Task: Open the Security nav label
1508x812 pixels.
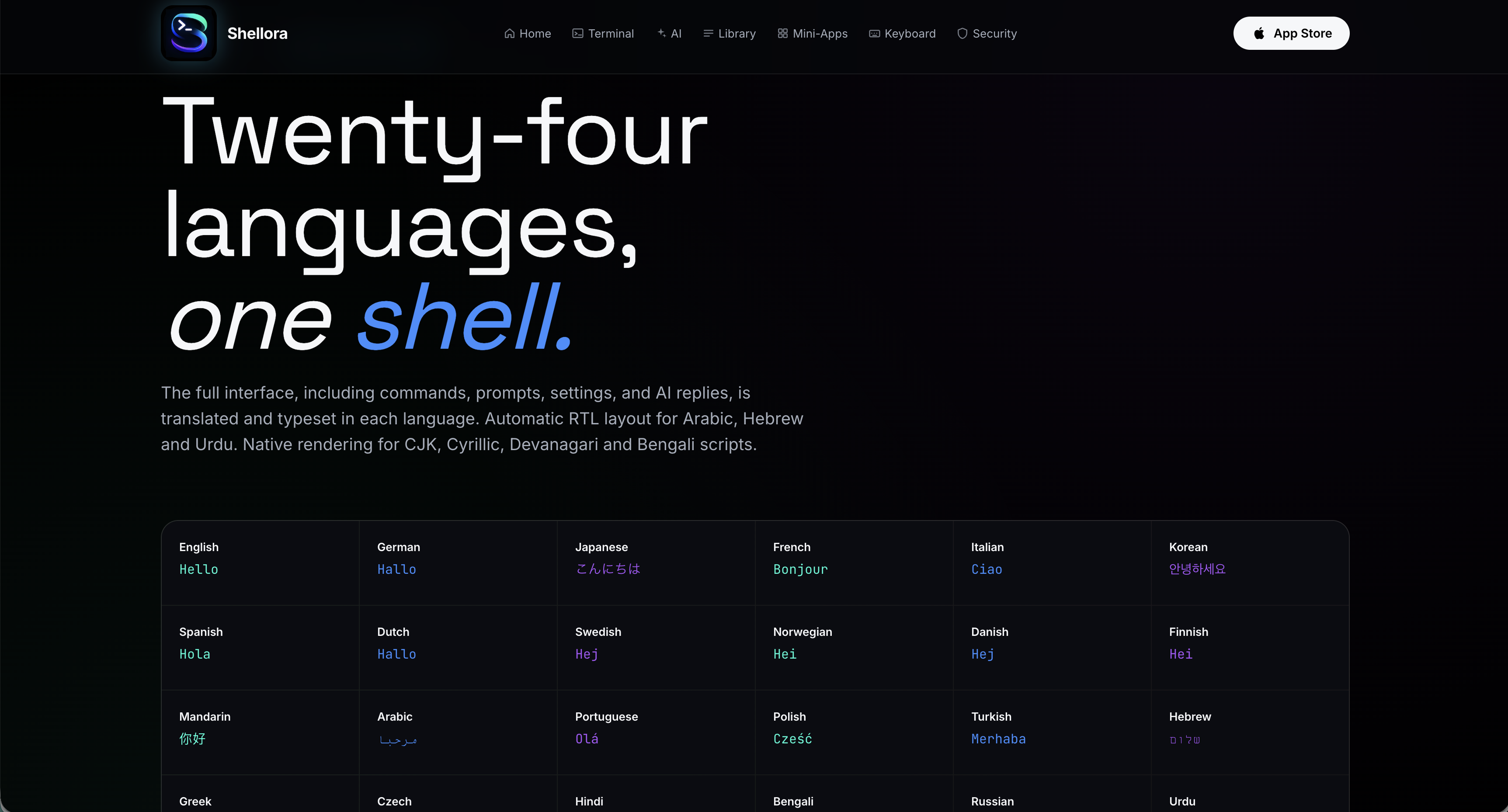Action: (x=994, y=33)
